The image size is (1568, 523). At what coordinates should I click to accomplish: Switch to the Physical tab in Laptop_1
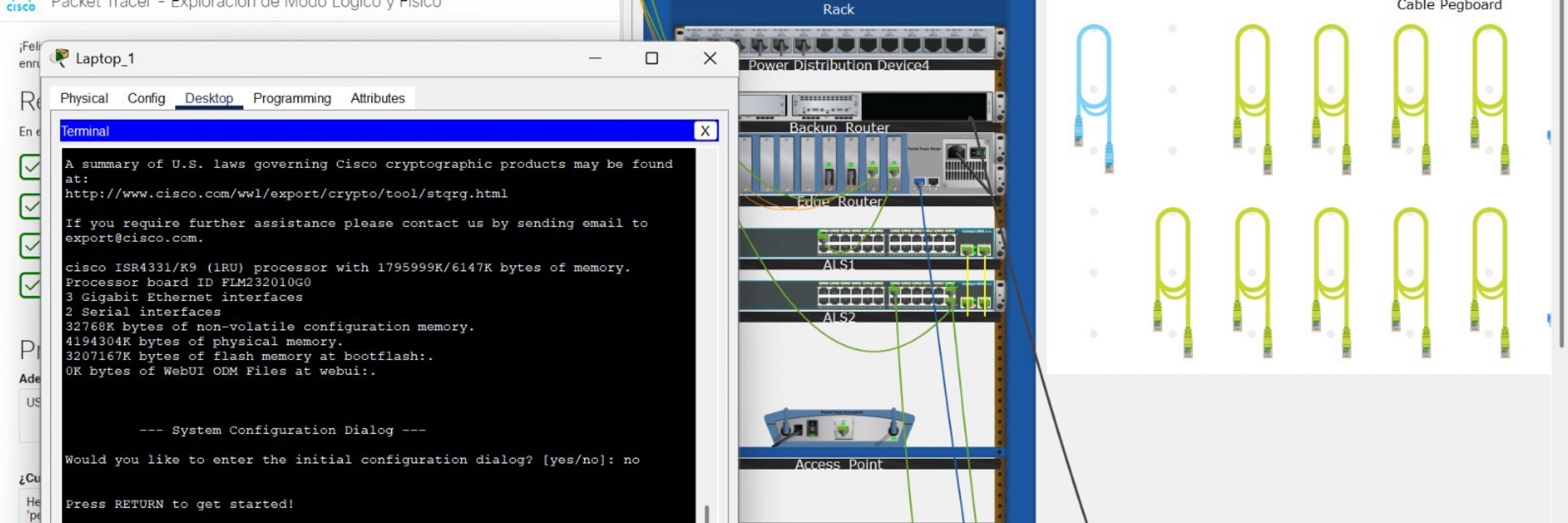click(84, 98)
